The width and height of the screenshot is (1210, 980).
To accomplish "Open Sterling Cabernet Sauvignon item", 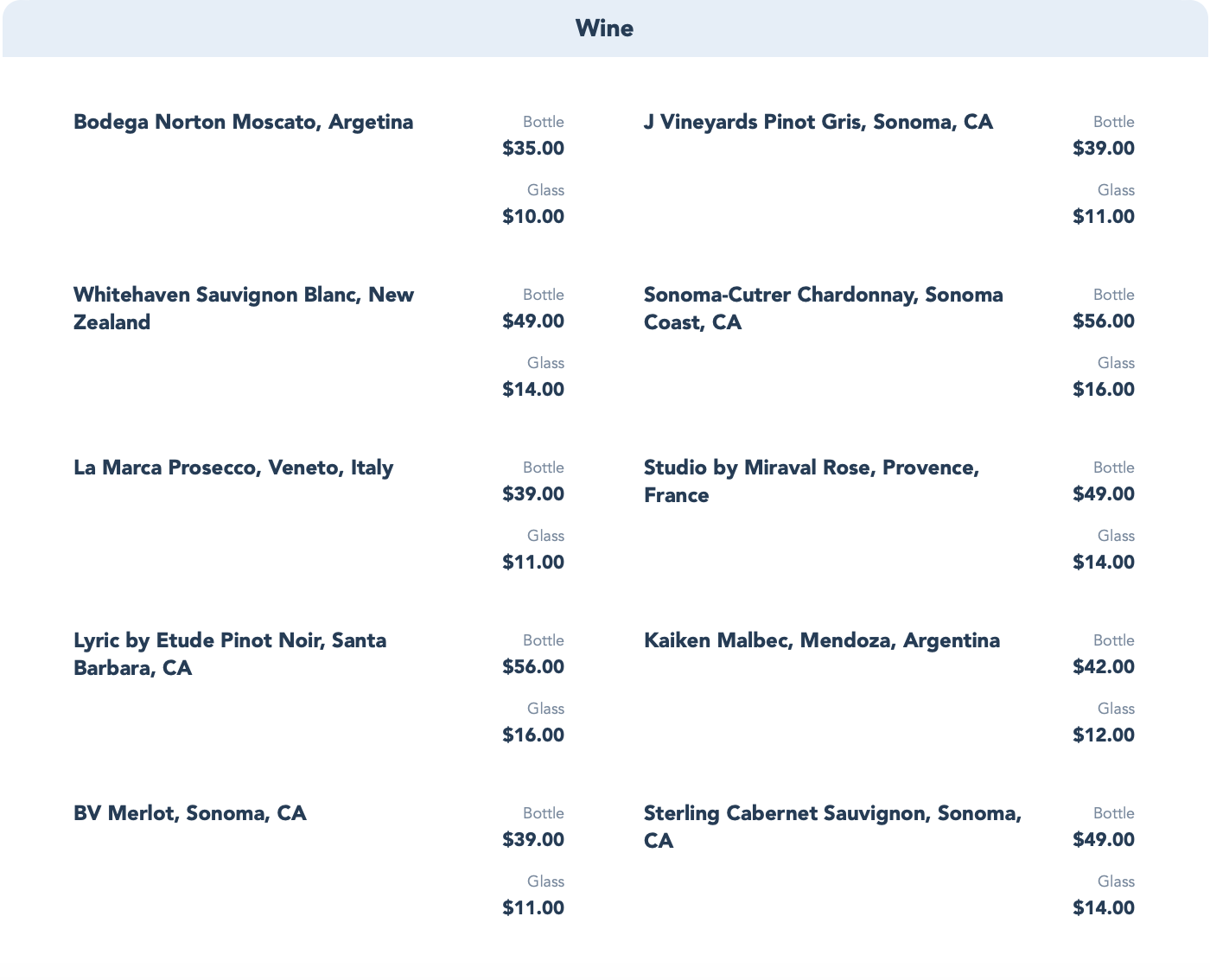I will [831, 826].
